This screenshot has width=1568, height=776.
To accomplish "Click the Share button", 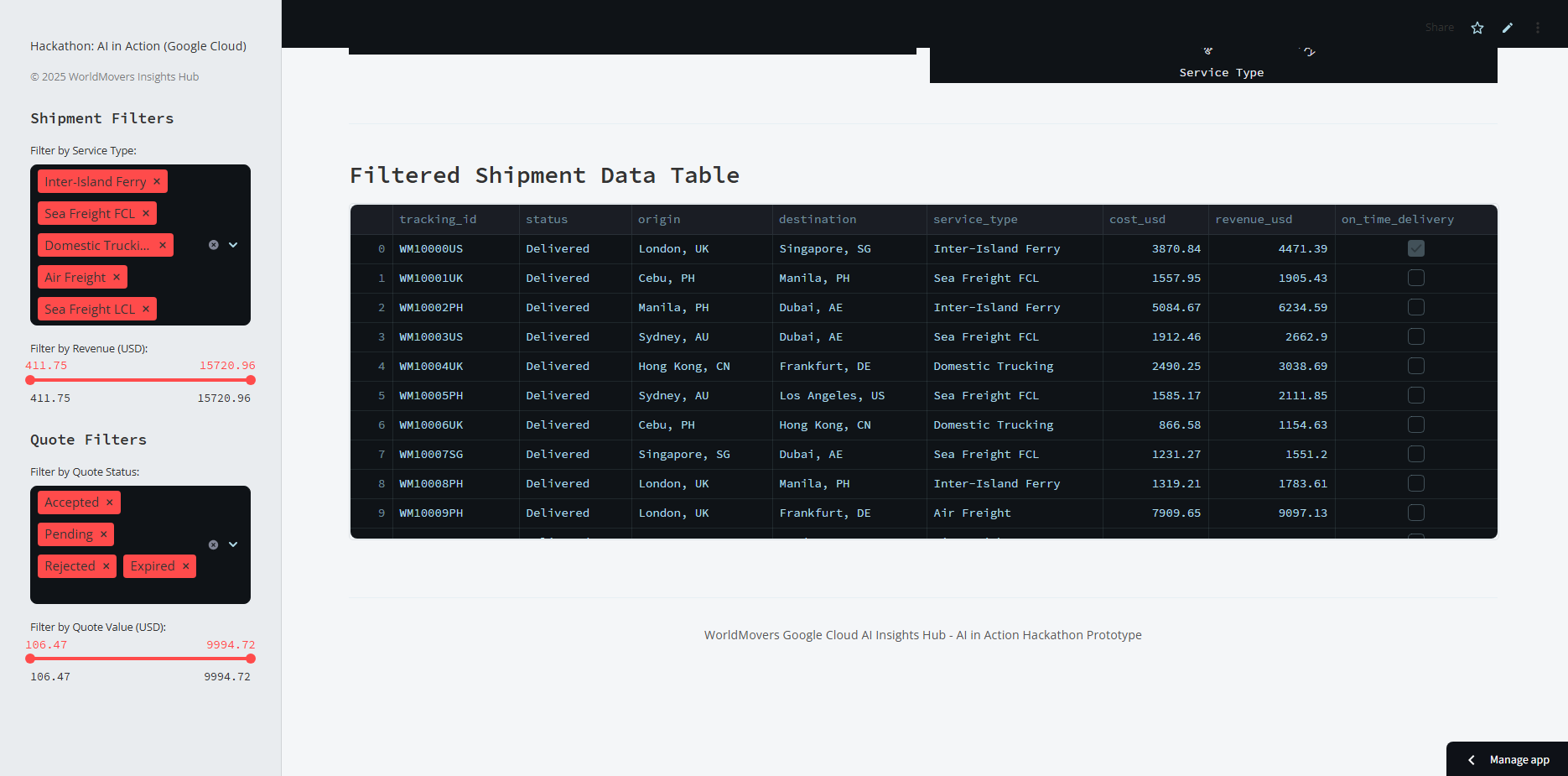I will click(1440, 28).
